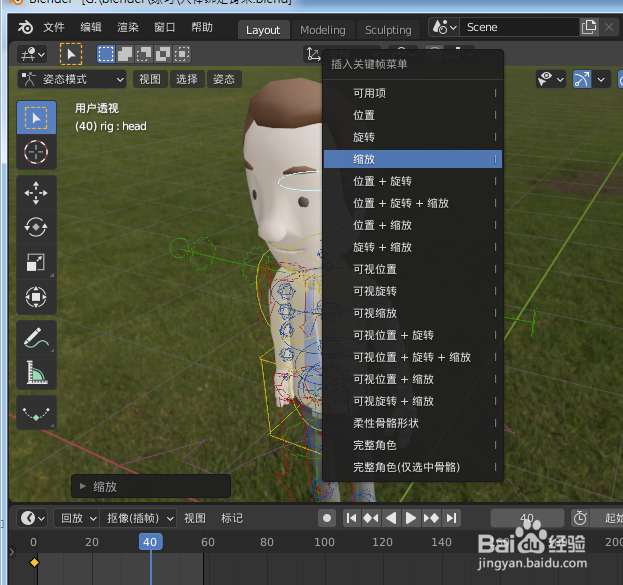
Task: Select the Scale tool
Action: 36,262
